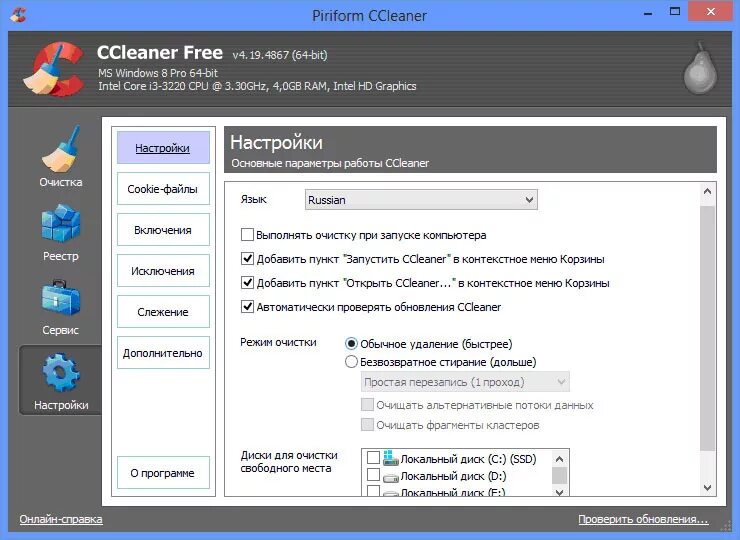
Task: Enable Выполнять очистку при запуске компьютера
Action: pos(247,235)
